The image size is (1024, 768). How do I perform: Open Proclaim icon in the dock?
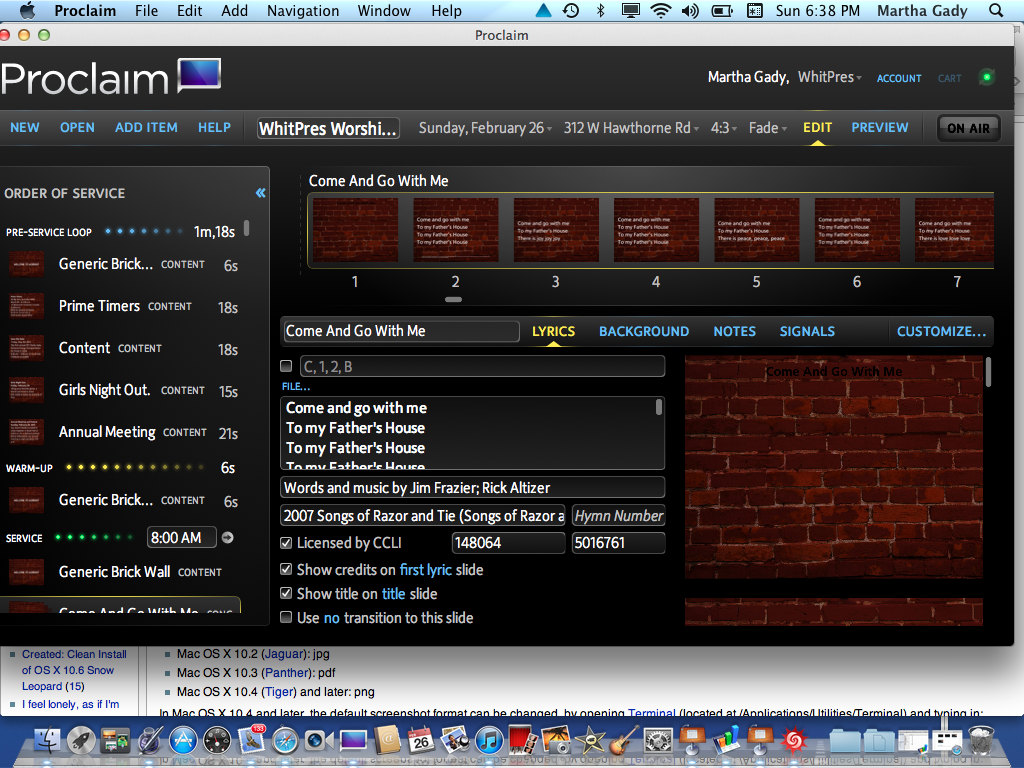click(353, 741)
